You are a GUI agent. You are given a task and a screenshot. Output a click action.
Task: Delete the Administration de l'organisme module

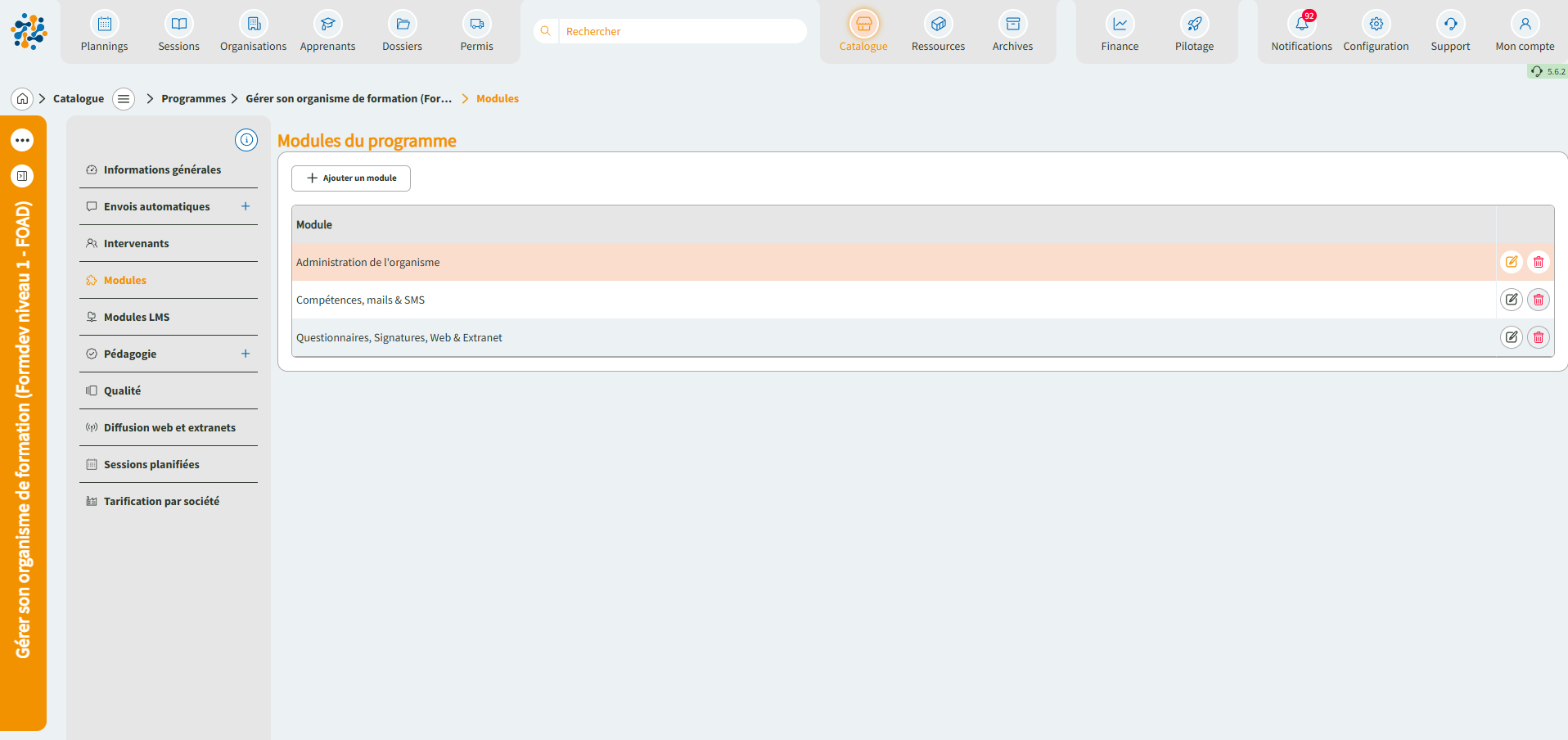click(x=1538, y=262)
